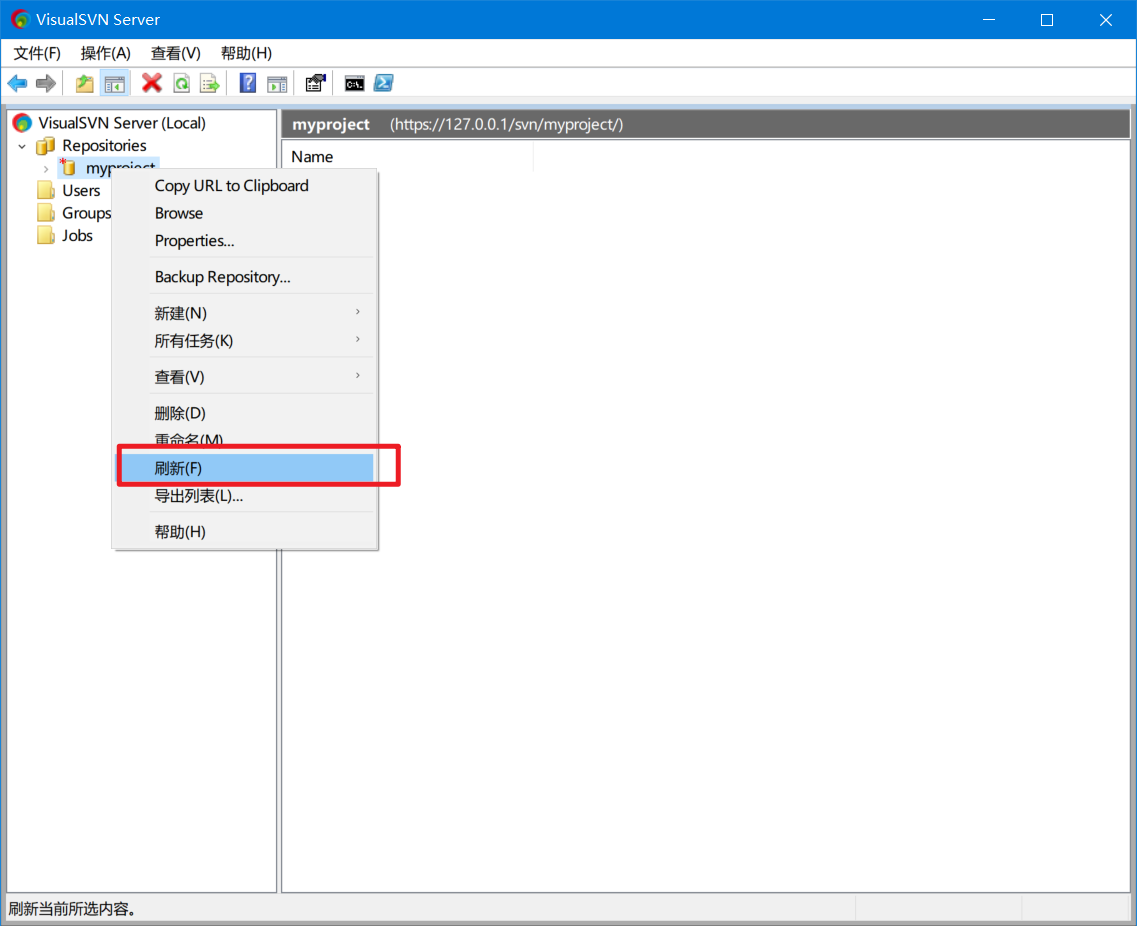This screenshot has width=1137, height=926.
Task: Toggle the Show/Hide Console Tree icon
Action: pos(115,83)
